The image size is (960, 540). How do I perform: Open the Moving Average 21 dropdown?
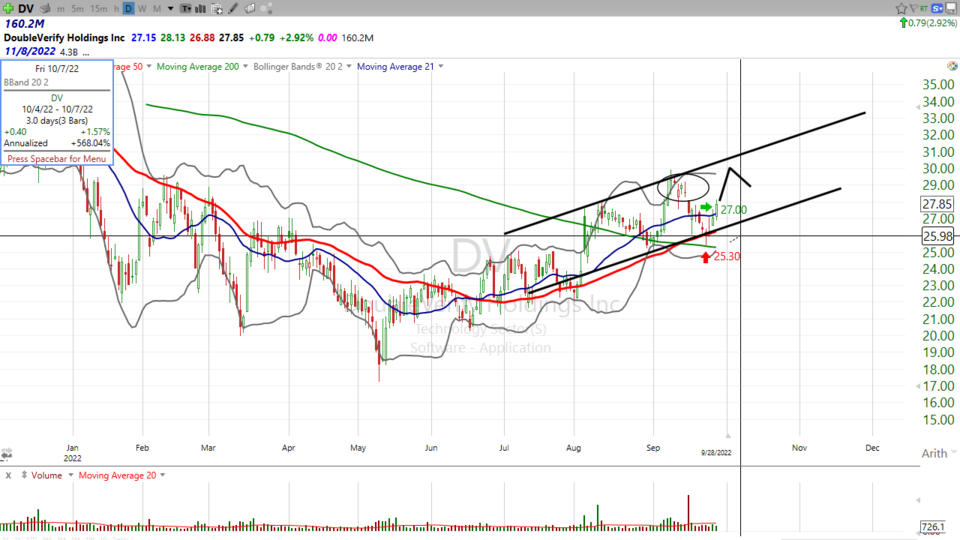(400, 66)
